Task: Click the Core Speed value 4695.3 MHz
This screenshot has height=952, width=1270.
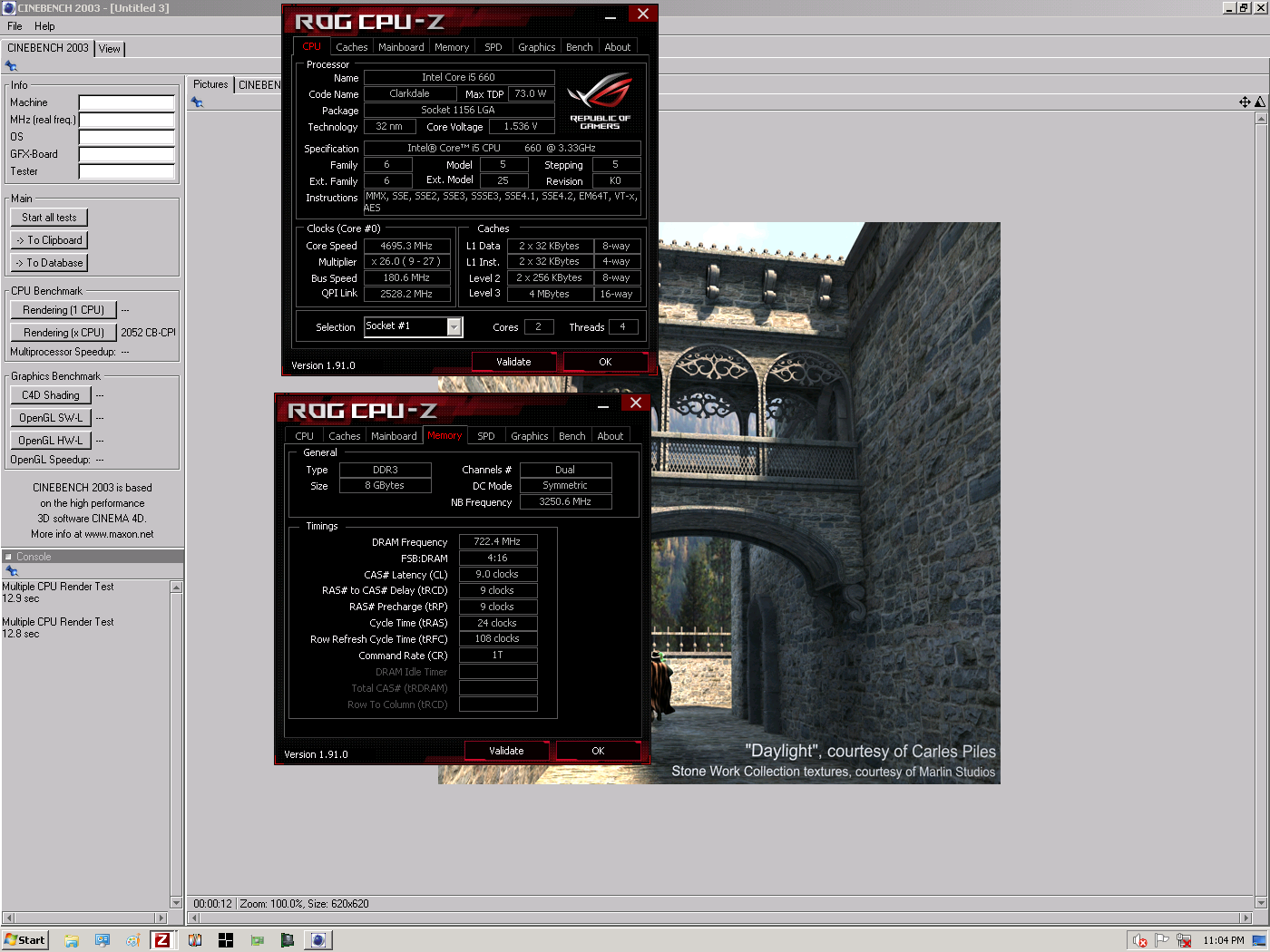Action: click(x=406, y=246)
